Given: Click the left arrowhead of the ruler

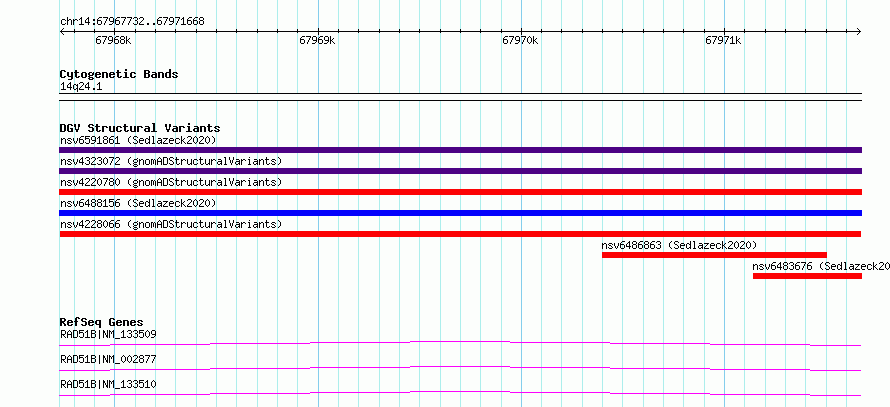Looking at the screenshot, I should [x=62, y=31].
